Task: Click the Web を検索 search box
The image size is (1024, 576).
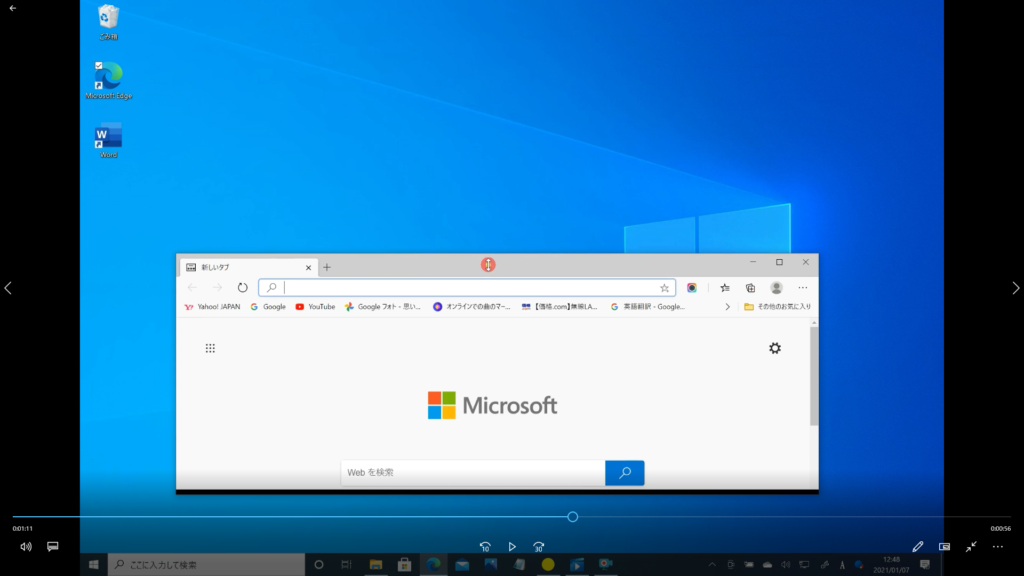Action: tap(472, 473)
